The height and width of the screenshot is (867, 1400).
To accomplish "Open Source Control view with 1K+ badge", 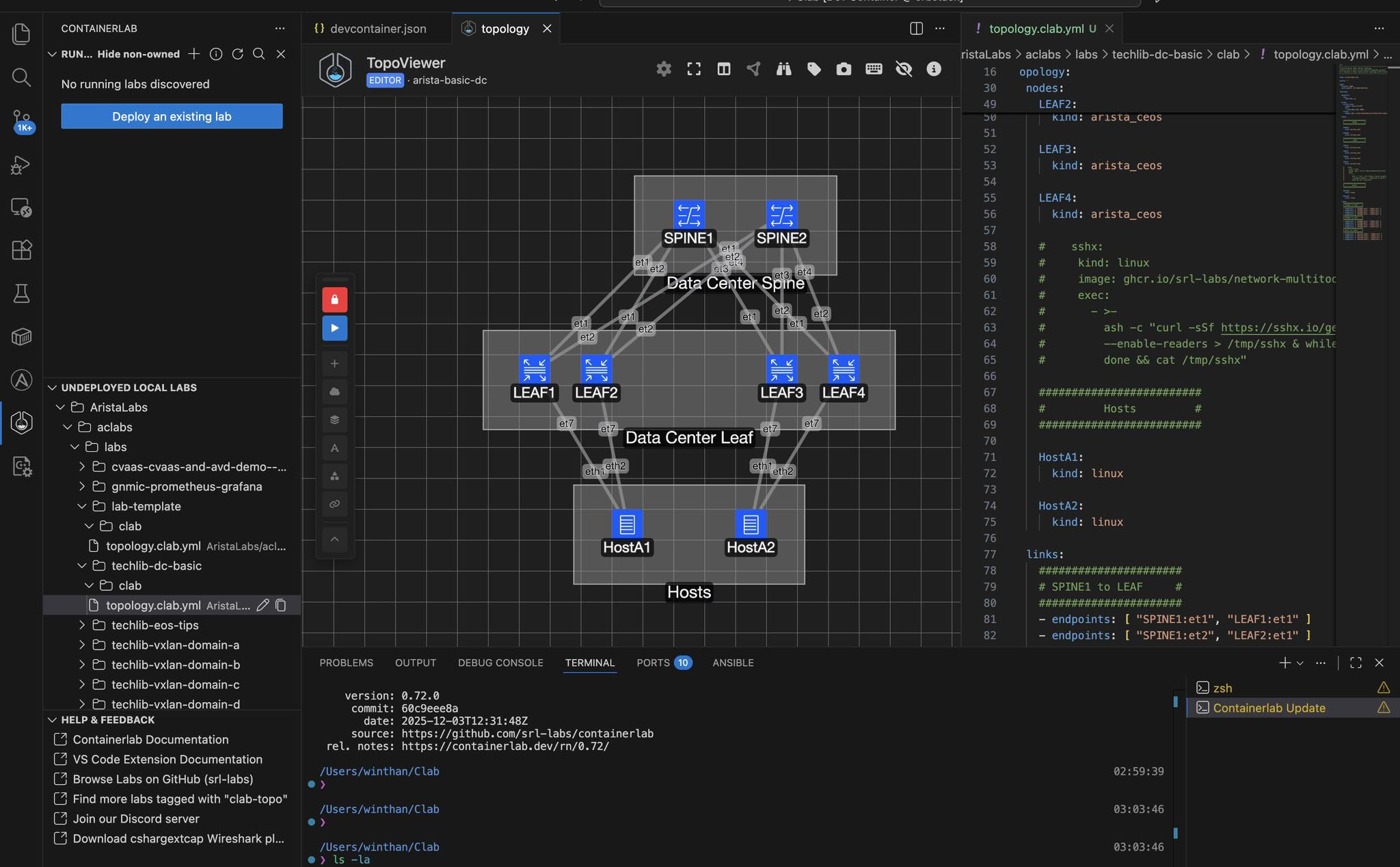I will (x=21, y=122).
